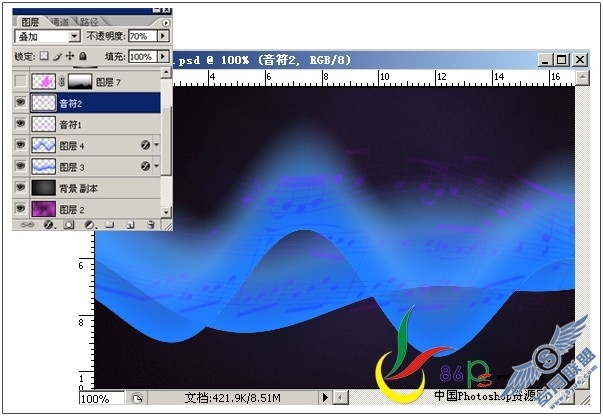The width and height of the screenshot is (603, 416).
Task: Click the 文档:421.9K/8.51M status text
Action: pos(232,398)
